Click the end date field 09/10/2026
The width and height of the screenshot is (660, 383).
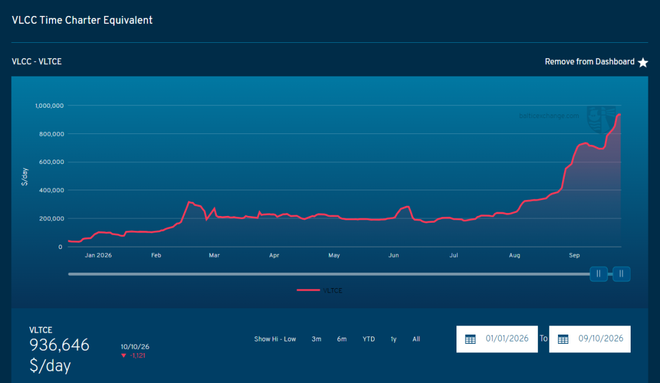(x=590, y=339)
